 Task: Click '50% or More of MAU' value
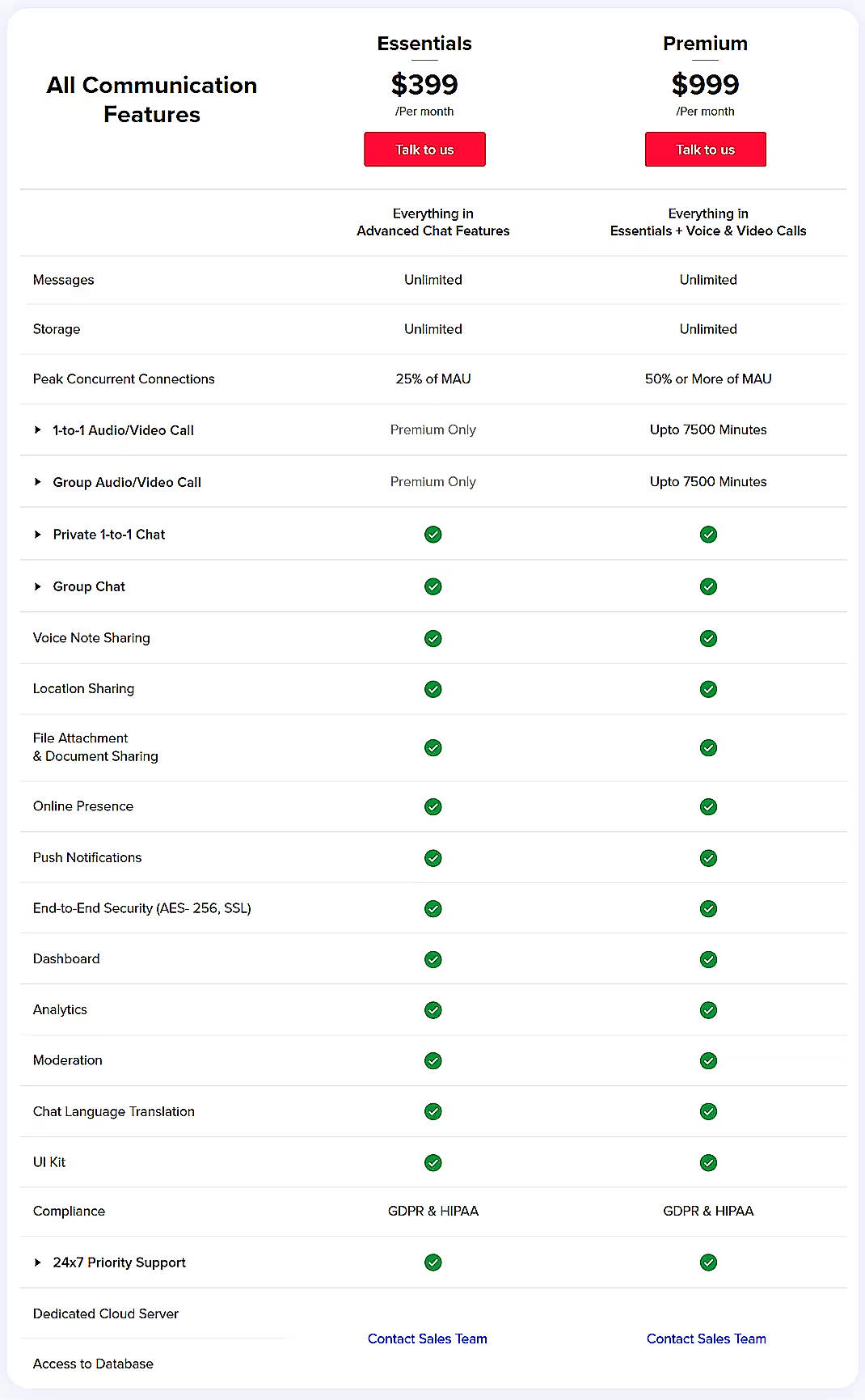[708, 379]
